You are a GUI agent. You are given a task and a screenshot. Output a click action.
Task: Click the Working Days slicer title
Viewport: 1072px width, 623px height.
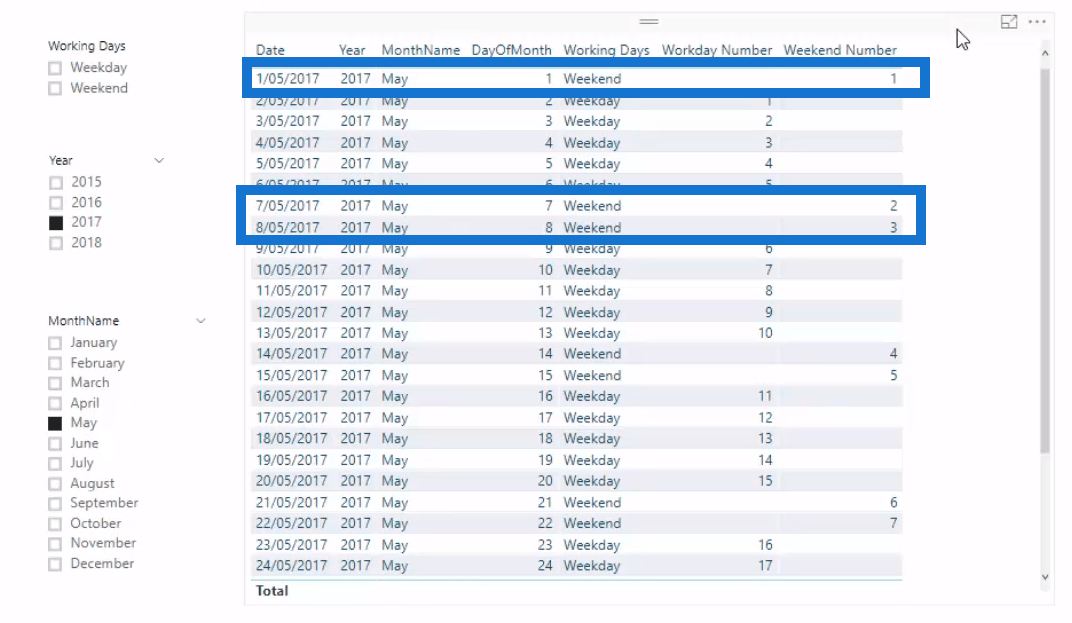(87, 46)
